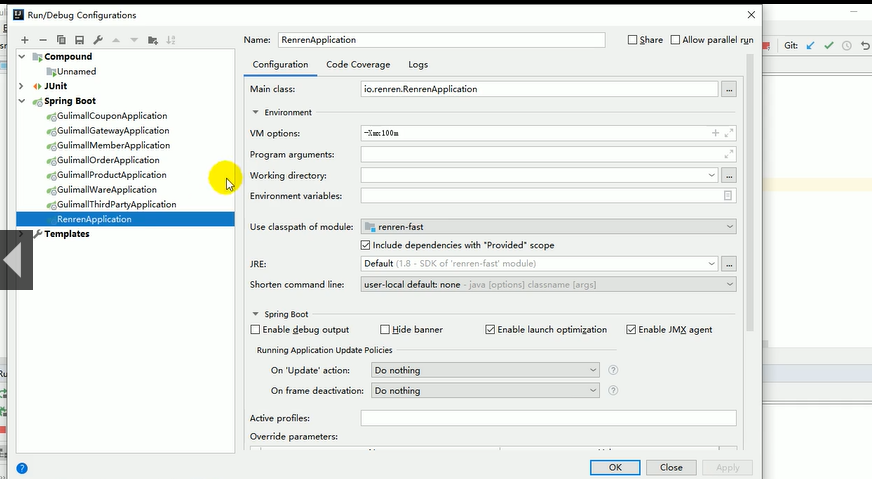872x479 pixels.
Task: Click the Apply button
Action: click(x=727, y=467)
